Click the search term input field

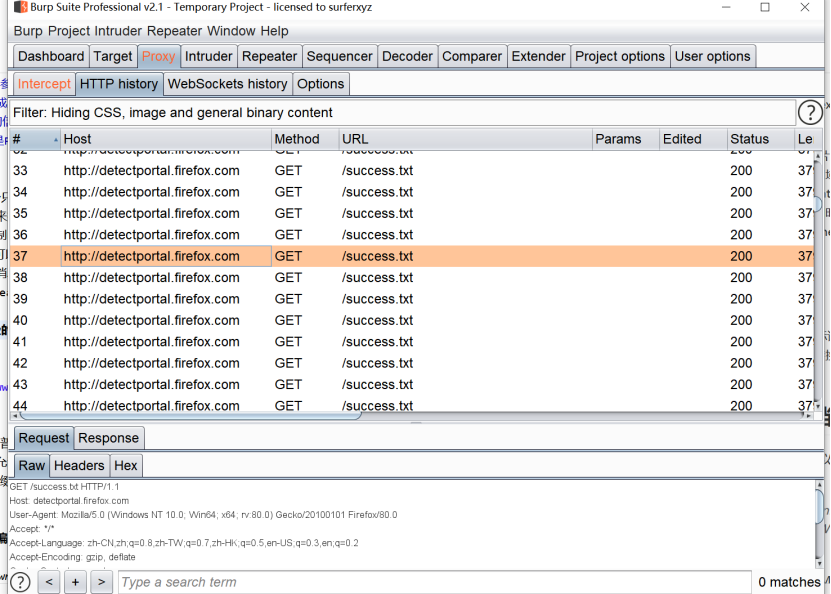click(x=433, y=582)
